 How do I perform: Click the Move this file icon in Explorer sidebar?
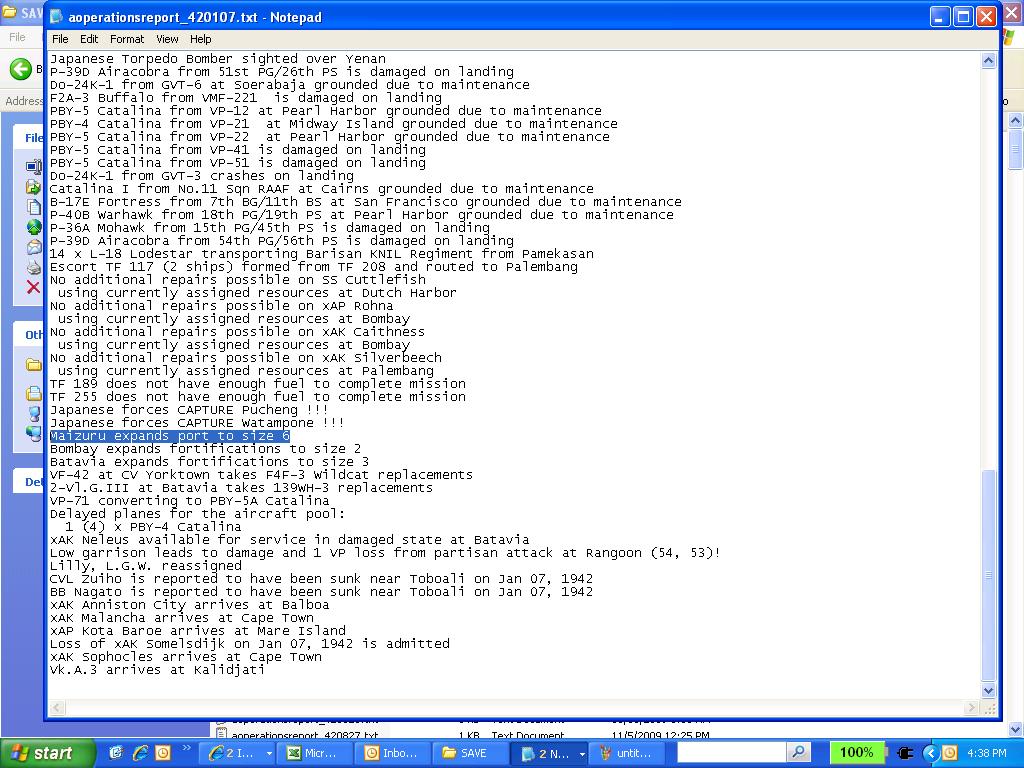point(33,187)
